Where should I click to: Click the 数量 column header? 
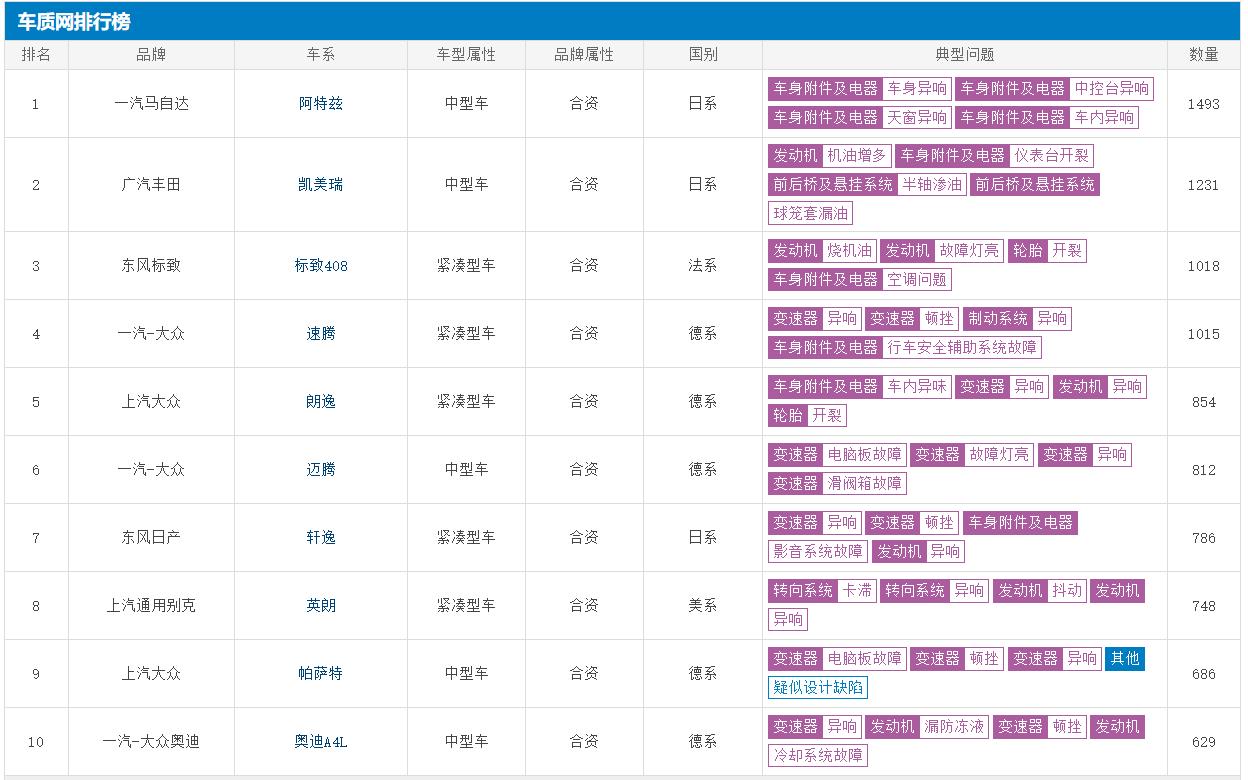point(1203,55)
